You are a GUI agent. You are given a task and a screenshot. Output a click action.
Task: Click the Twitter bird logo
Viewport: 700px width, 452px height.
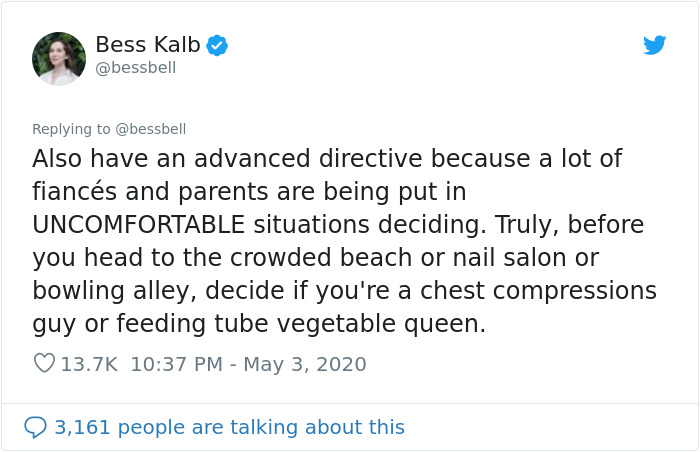654,45
